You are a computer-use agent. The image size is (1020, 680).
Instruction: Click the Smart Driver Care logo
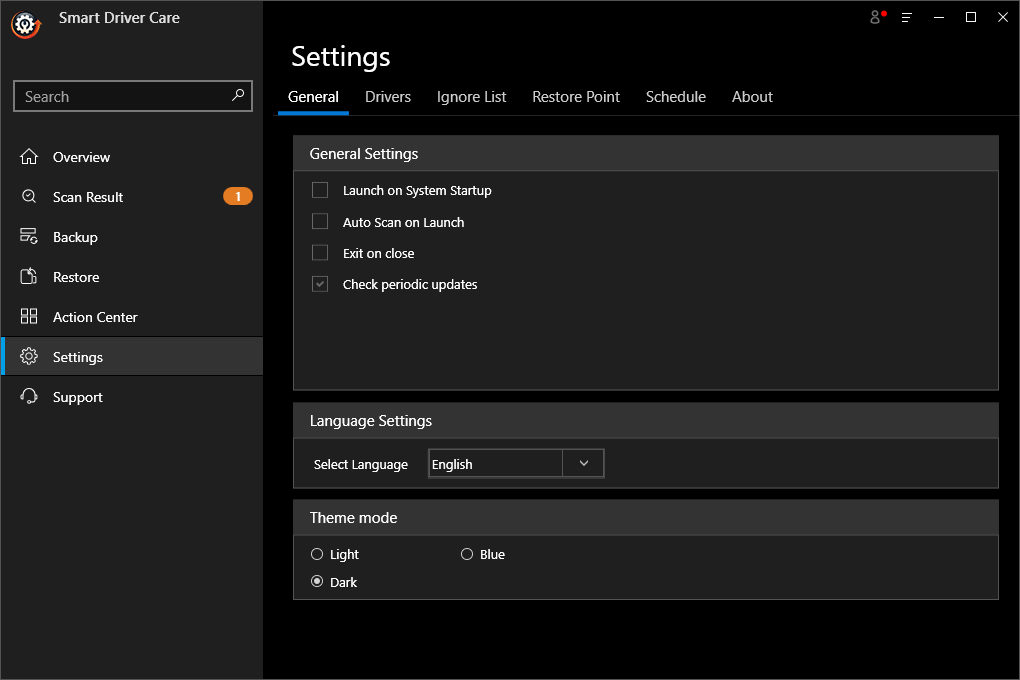coord(25,25)
